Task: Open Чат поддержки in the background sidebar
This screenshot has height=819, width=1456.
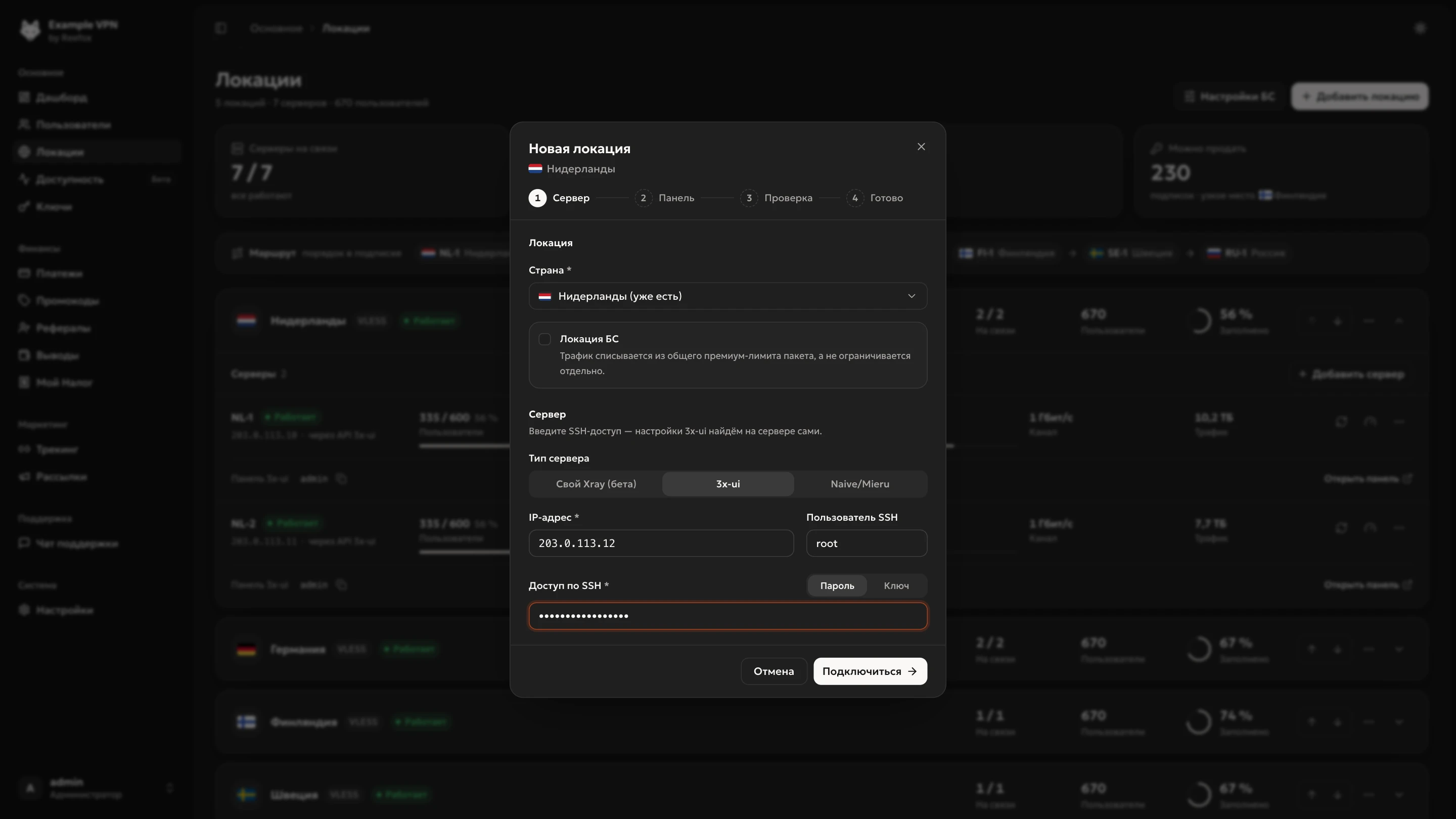Action: point(96,543)
